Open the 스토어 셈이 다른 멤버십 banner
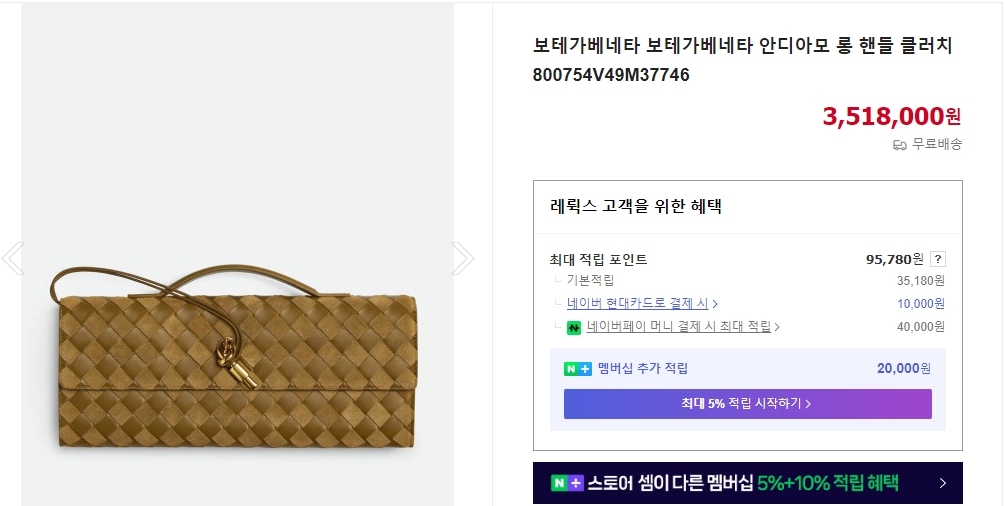The height and width of the screenshot is (506, 1005). [747, 484]
